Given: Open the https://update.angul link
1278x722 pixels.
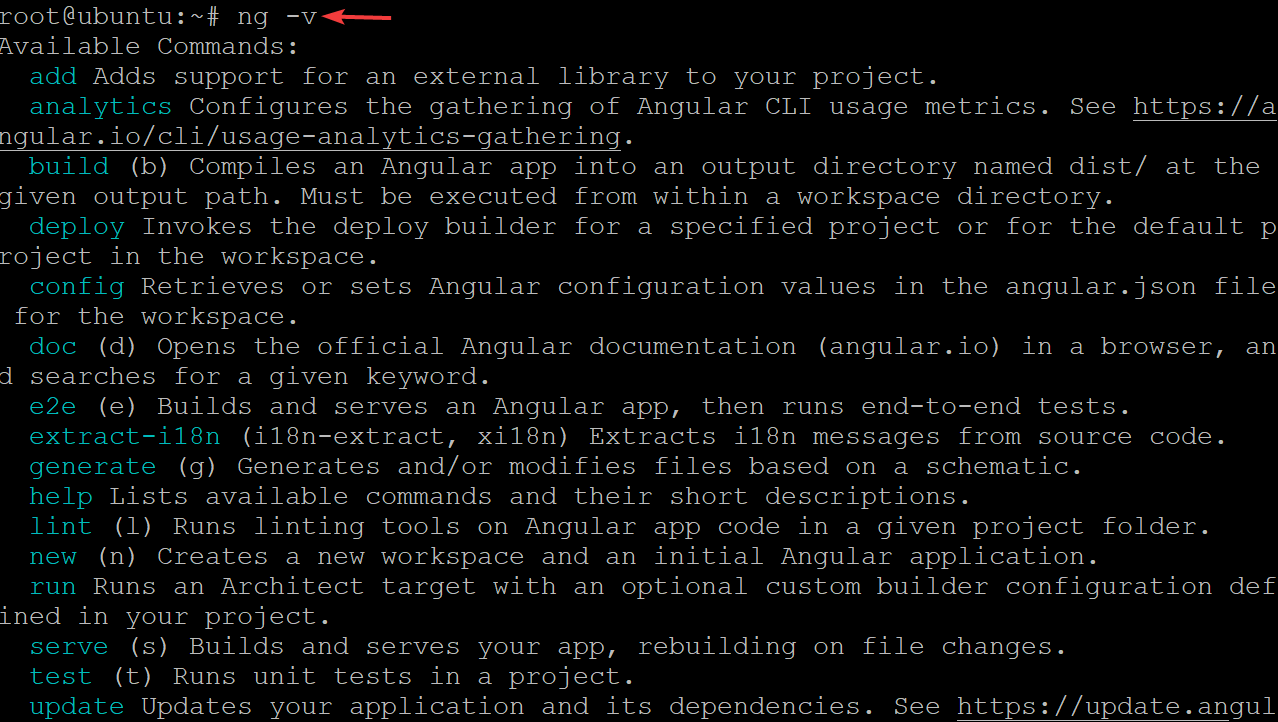Looking at the screenshot, I should point(1117,706).
